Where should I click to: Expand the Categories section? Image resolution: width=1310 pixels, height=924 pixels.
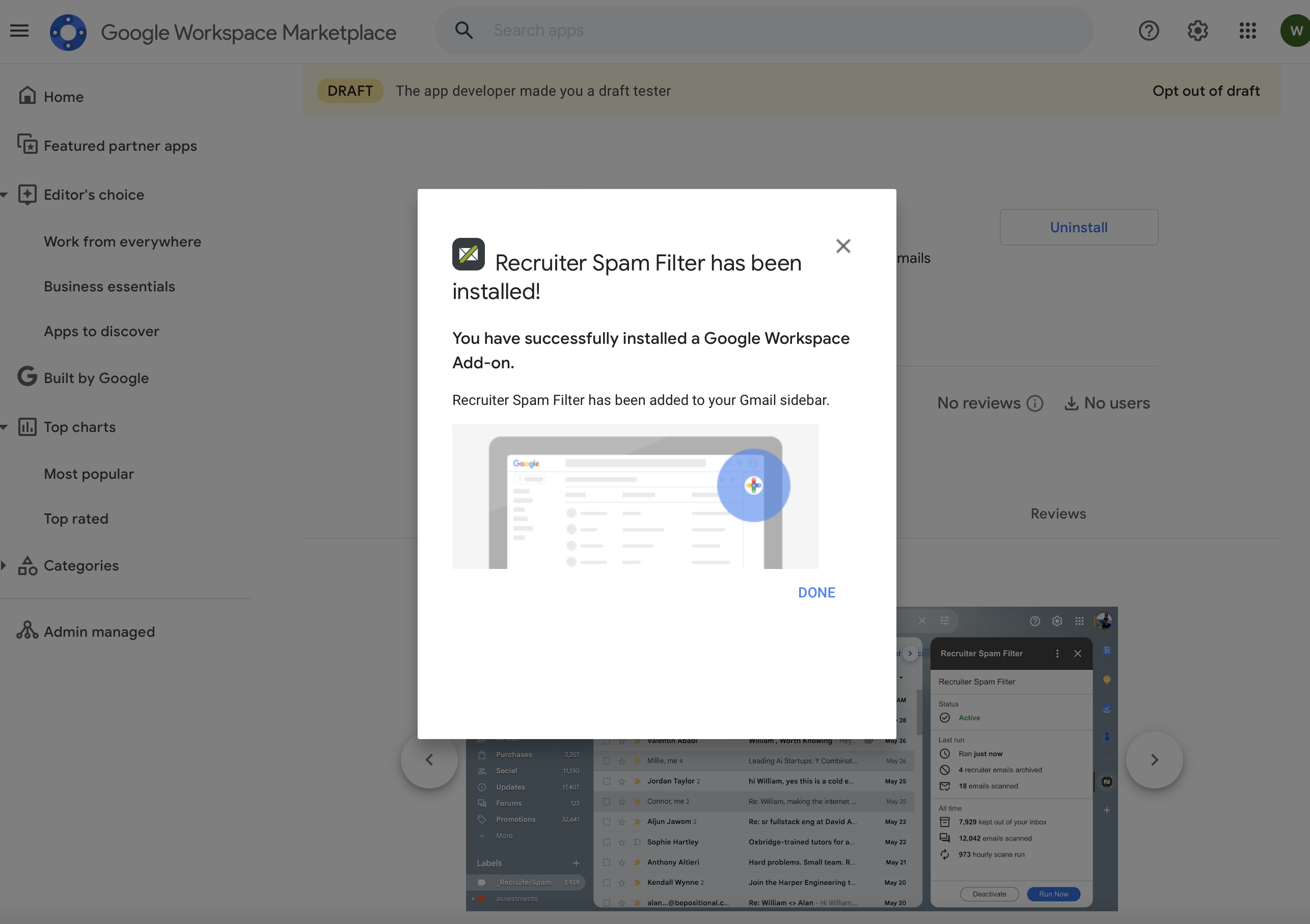(4, 565)
